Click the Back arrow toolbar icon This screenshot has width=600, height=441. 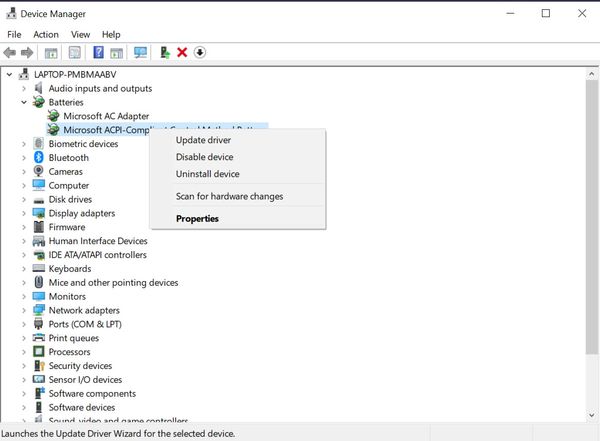pyautogui.click(x=10, y=52)
